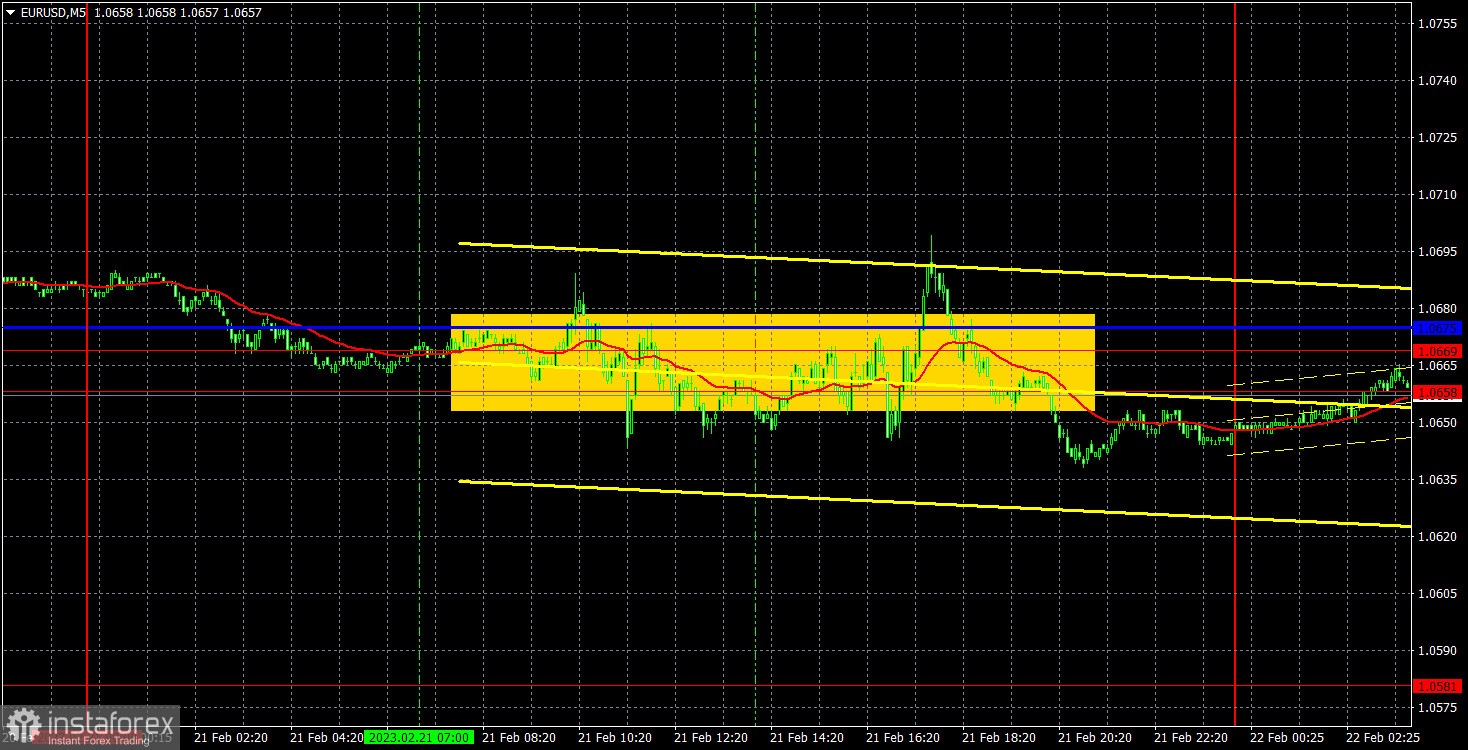Image resolution: width=1468 pixels, height=750 pixels.
Task: Select the red 1.0669 price tag
Action: pos(1438,351)
